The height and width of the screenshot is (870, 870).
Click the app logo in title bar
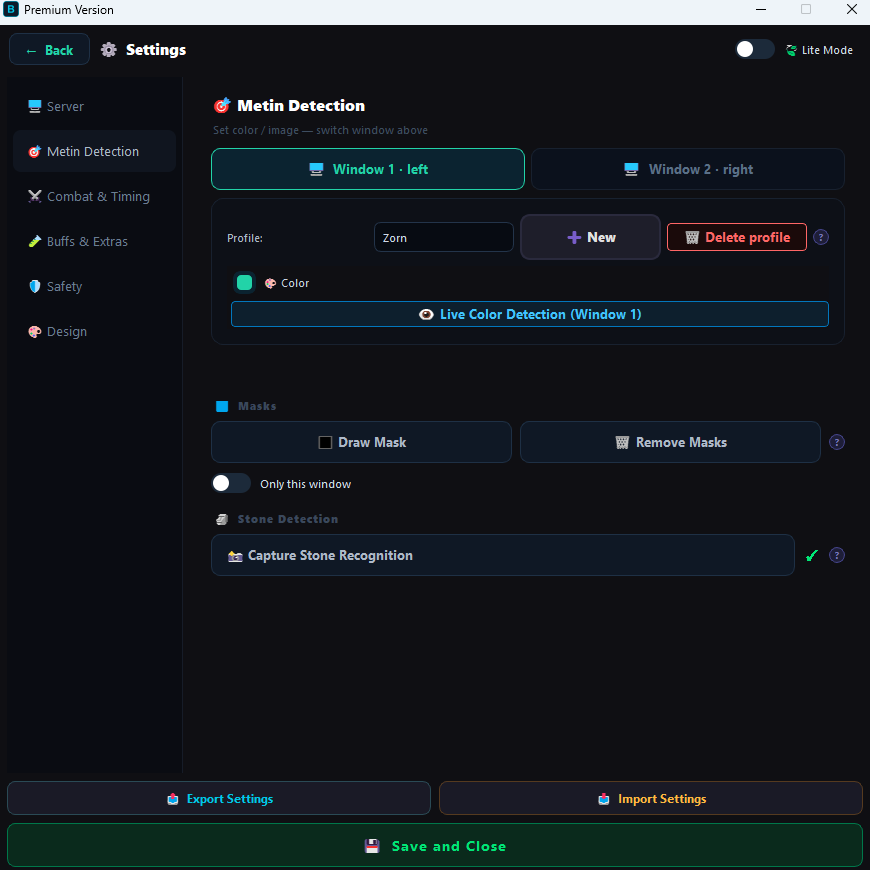(x=11, y=9)
